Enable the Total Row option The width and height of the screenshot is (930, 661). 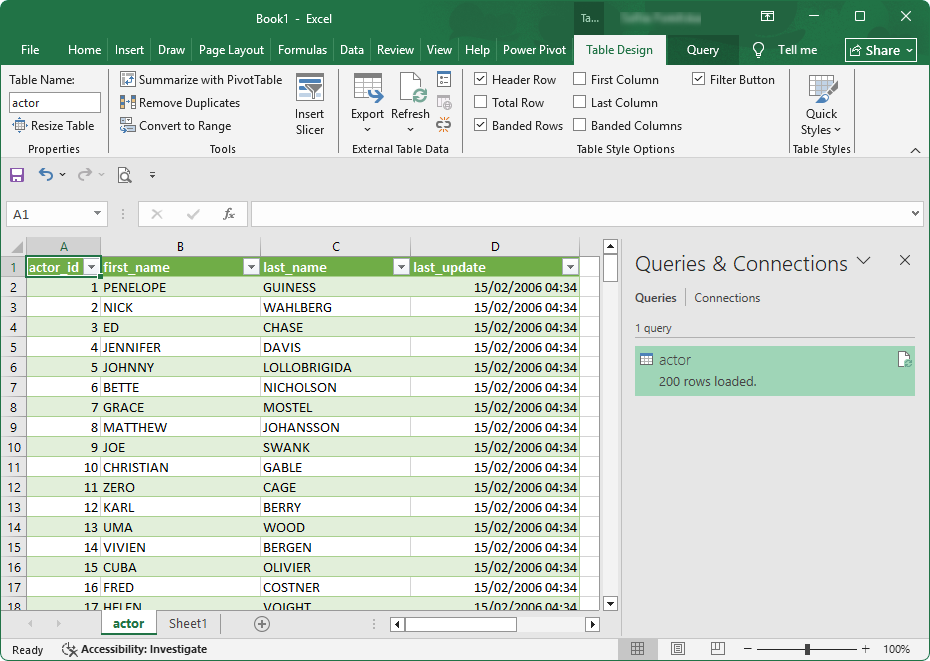pos(482,102)
